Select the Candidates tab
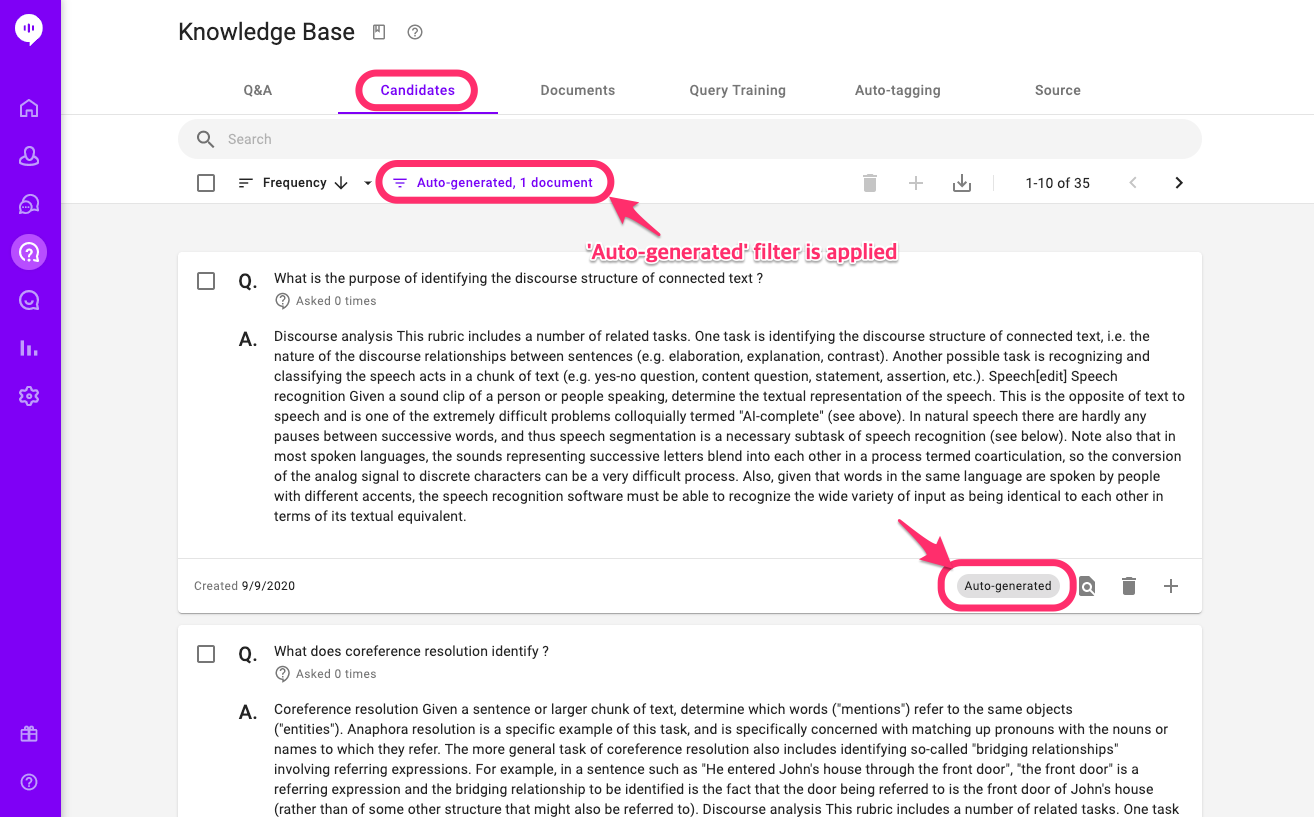The width and height of the screenshot is (1314, 817). (418, 90)
